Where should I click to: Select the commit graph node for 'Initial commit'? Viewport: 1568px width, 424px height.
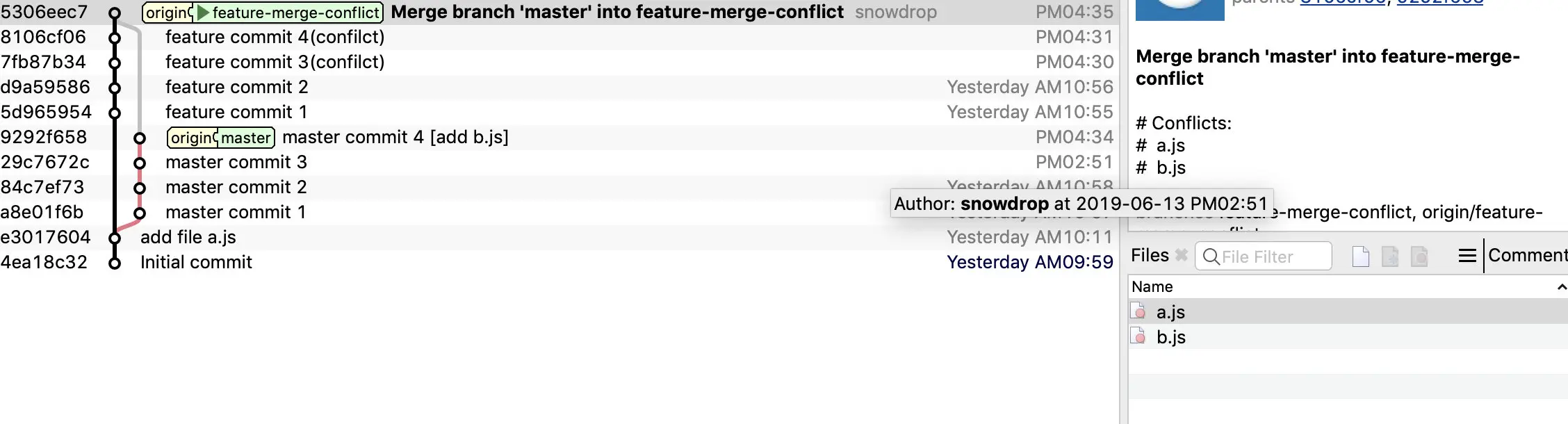tap(113, 263)
